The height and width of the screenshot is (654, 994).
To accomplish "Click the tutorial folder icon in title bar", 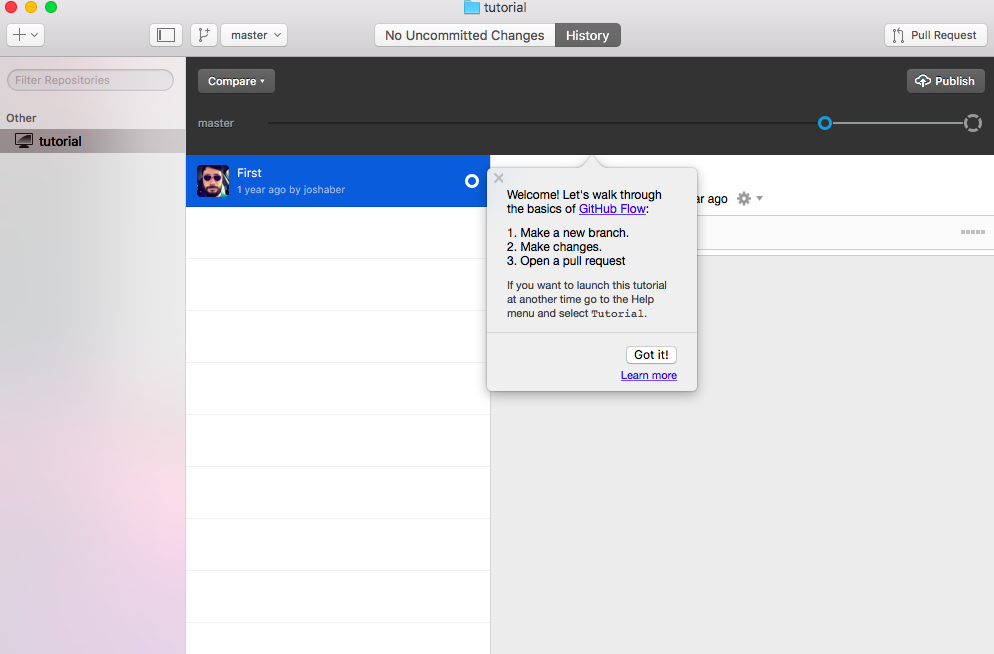I will click(472, 8).
